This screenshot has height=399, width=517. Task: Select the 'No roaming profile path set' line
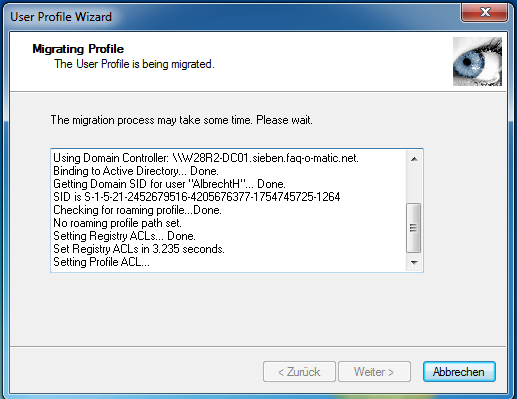[x=117, y=223]
